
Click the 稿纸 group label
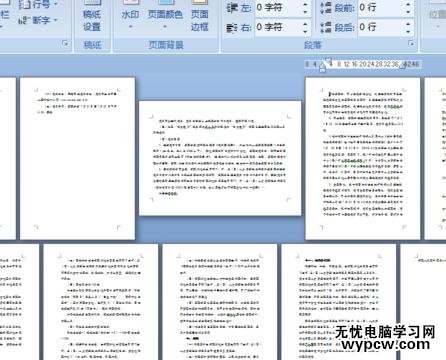92,45
